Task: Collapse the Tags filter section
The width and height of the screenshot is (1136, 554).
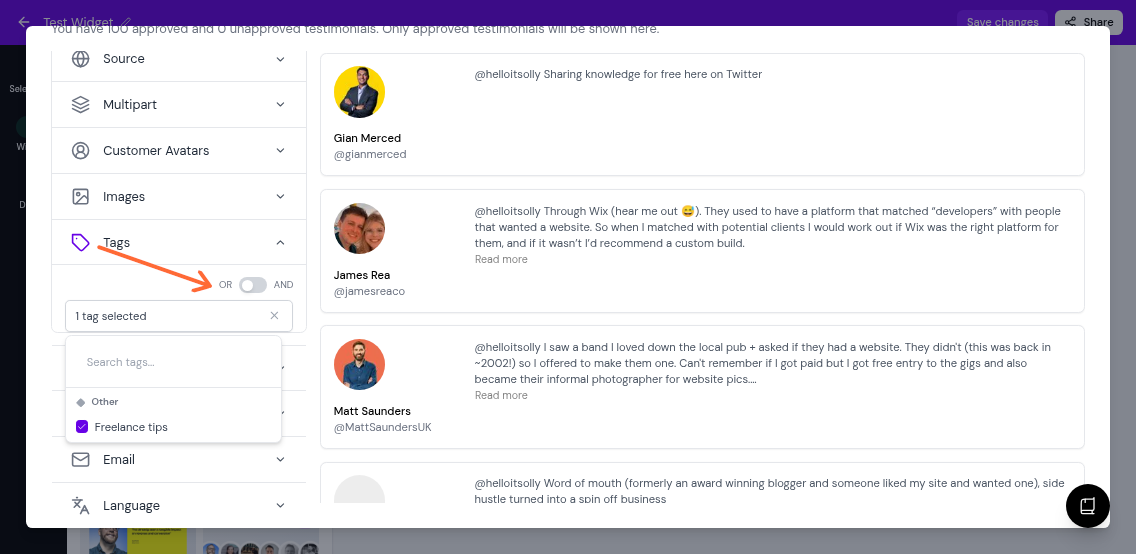Action: [x=280, y=243]
